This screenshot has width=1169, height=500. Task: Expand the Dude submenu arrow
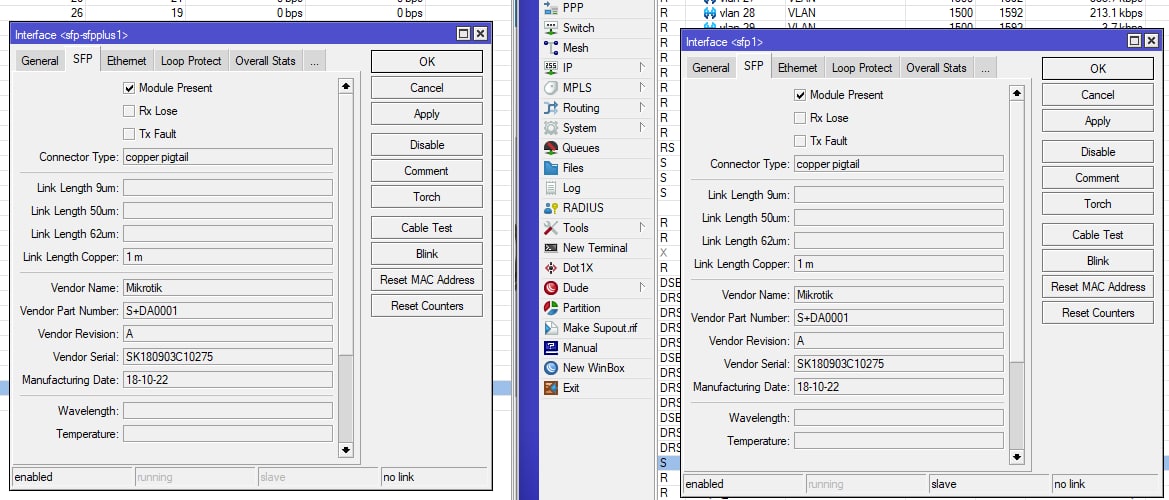coord(642,288)
